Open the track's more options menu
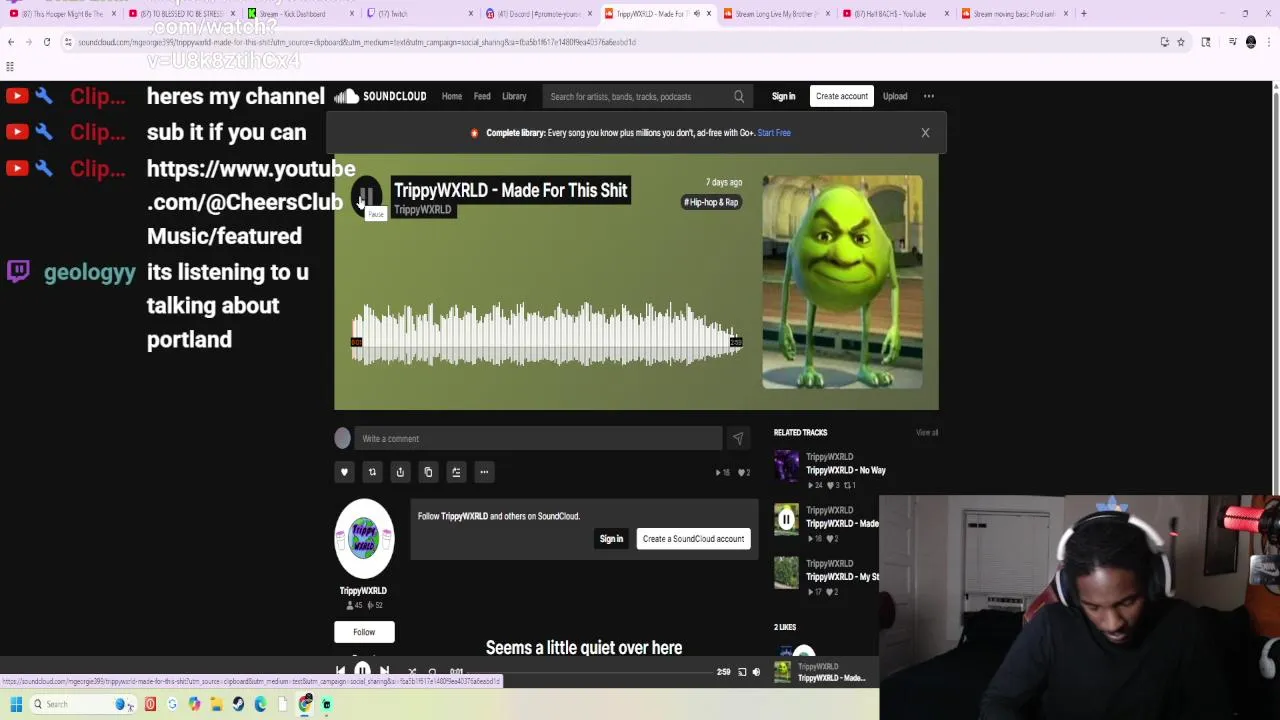This screenshot has height=720, width=1280. pos(484,472)
